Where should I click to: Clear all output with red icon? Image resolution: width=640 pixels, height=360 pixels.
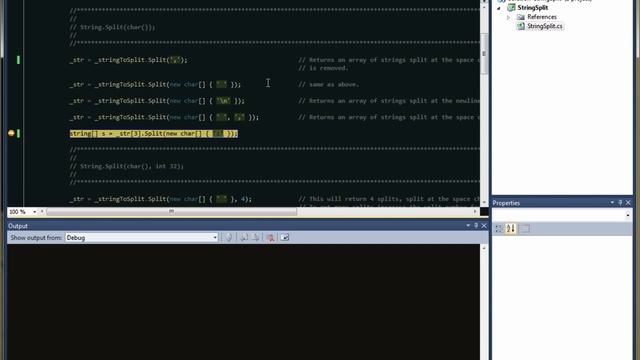[270, 238]
